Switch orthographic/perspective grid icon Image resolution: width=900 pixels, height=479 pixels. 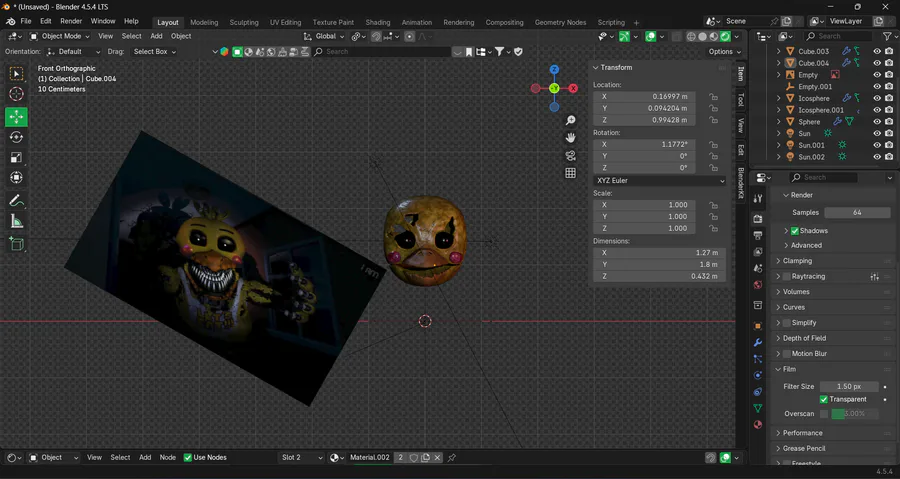pyautogui.click(x=571, y=173)
